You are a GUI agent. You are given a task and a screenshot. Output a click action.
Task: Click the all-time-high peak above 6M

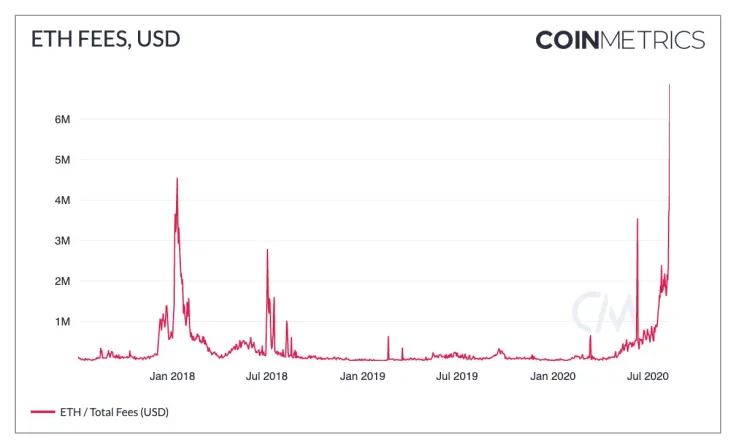pyautogui.click(x=669, y=86)
